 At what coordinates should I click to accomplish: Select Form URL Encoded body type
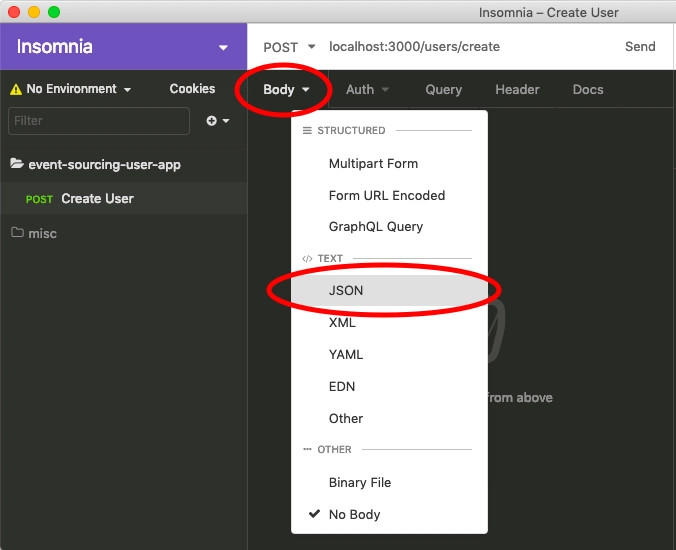coord(389,196)
